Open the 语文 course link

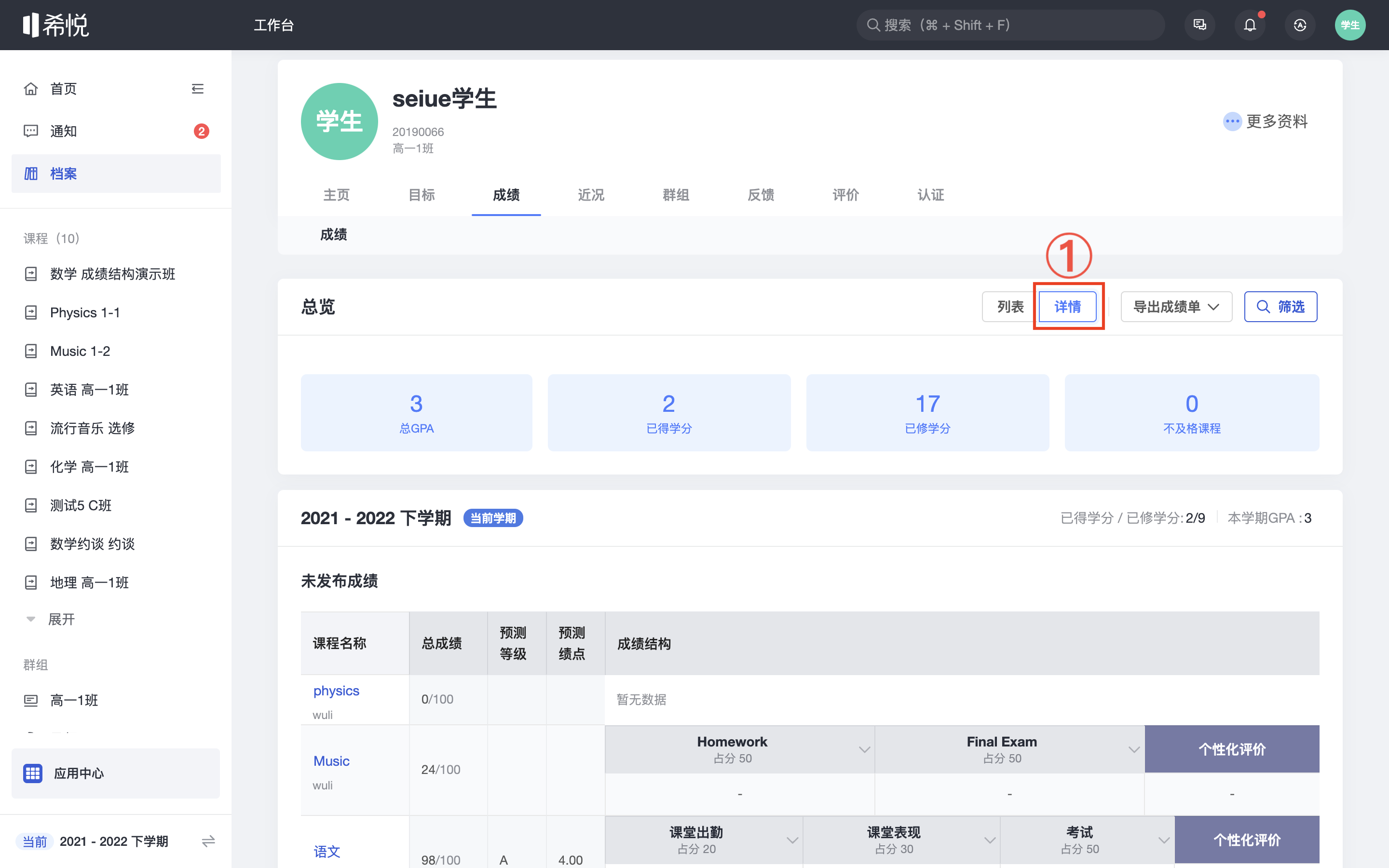(327, 851)
